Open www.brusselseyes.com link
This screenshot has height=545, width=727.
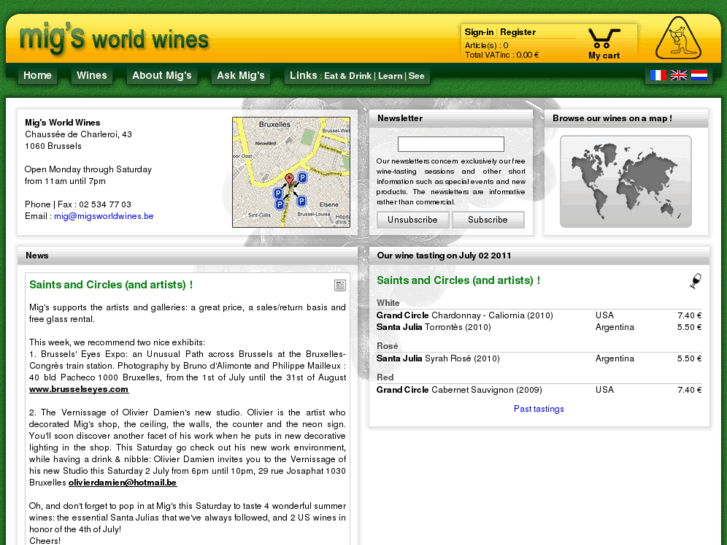79,390
